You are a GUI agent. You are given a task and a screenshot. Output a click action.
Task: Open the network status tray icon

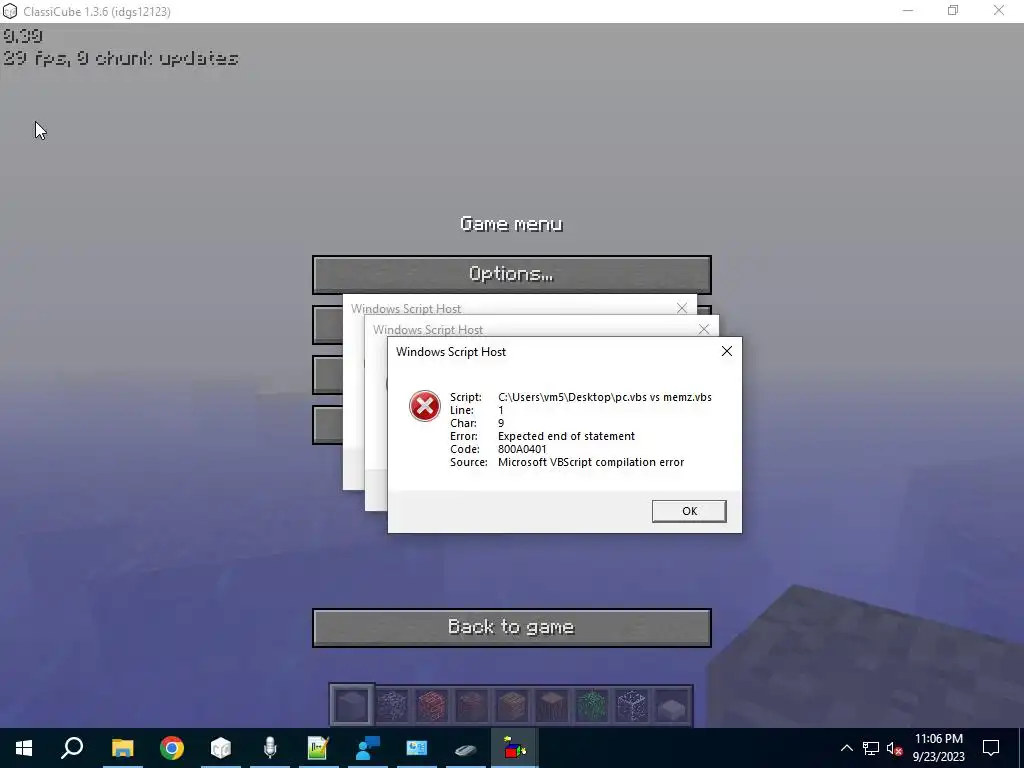tap(871, 748)
